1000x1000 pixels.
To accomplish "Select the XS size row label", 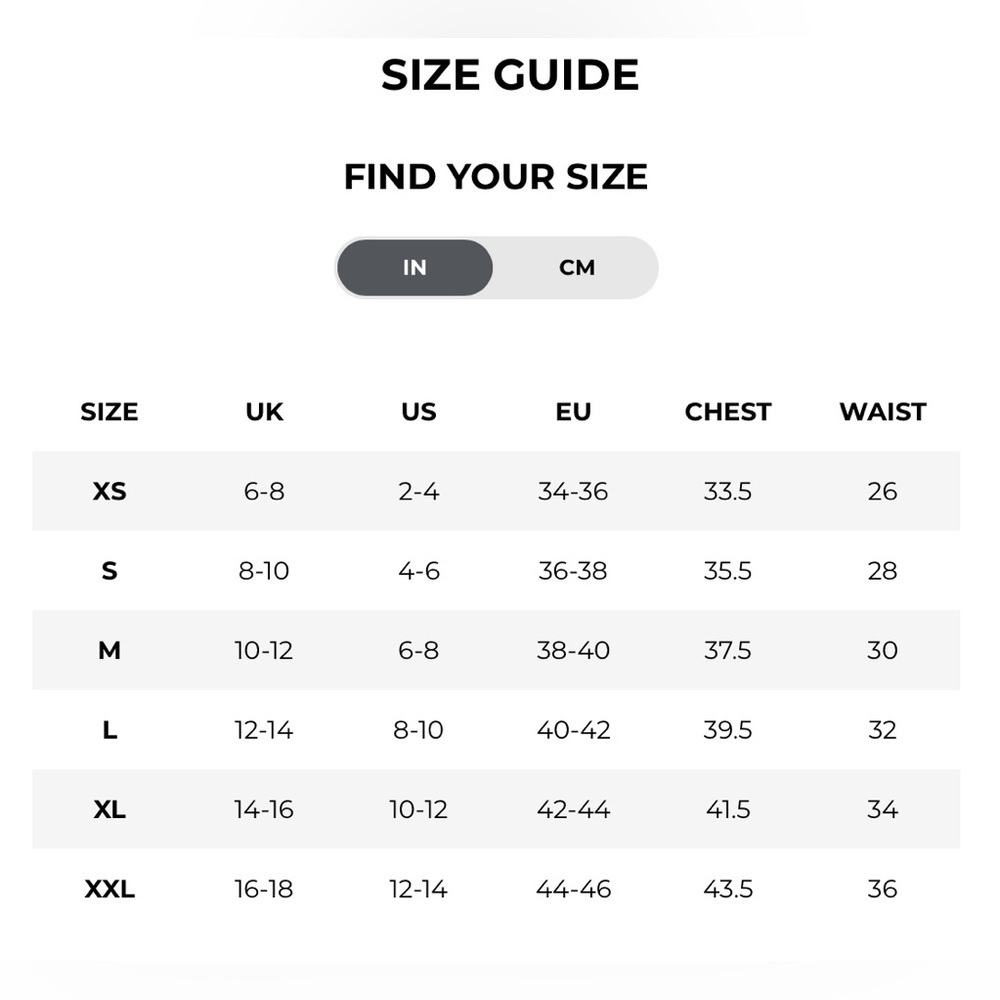I will 109,491.
